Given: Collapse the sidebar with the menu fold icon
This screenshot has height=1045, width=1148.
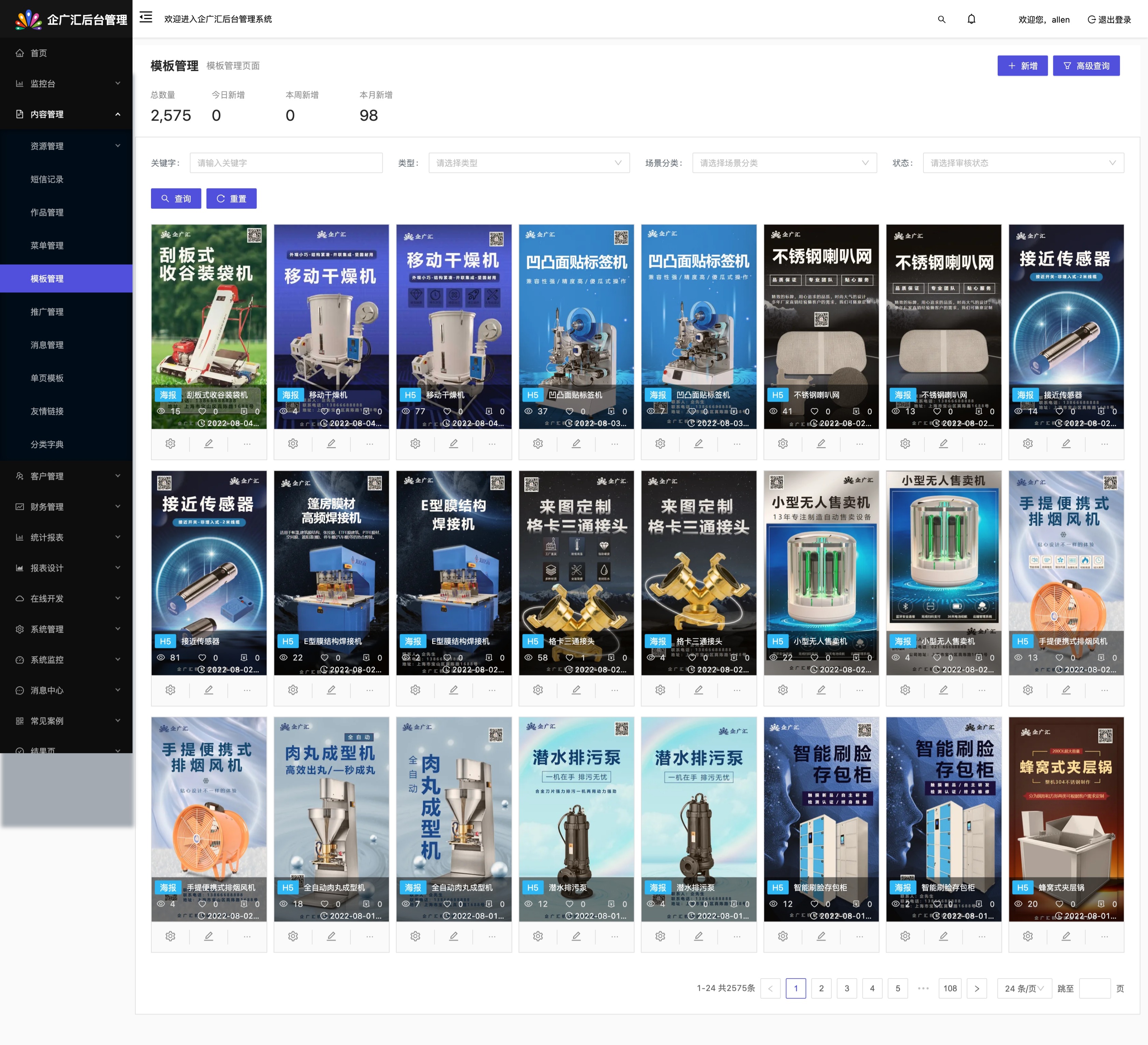Looking at the screenshot, I should pyautogui.click(x=146, y=18).
